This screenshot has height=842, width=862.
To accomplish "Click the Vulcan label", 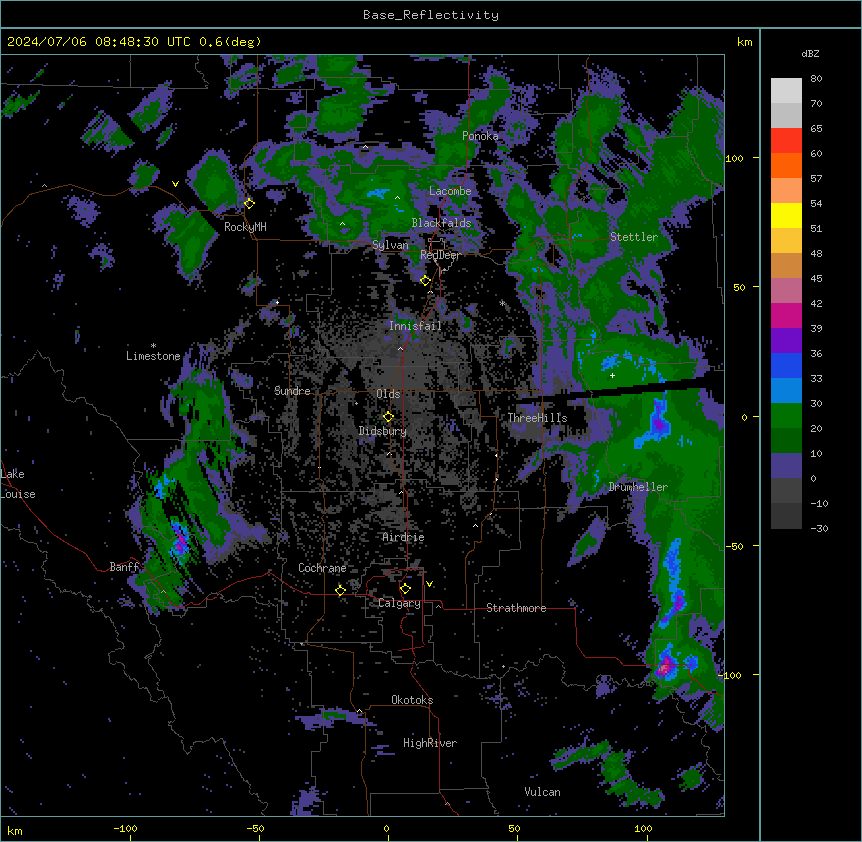I will point(543,792).
